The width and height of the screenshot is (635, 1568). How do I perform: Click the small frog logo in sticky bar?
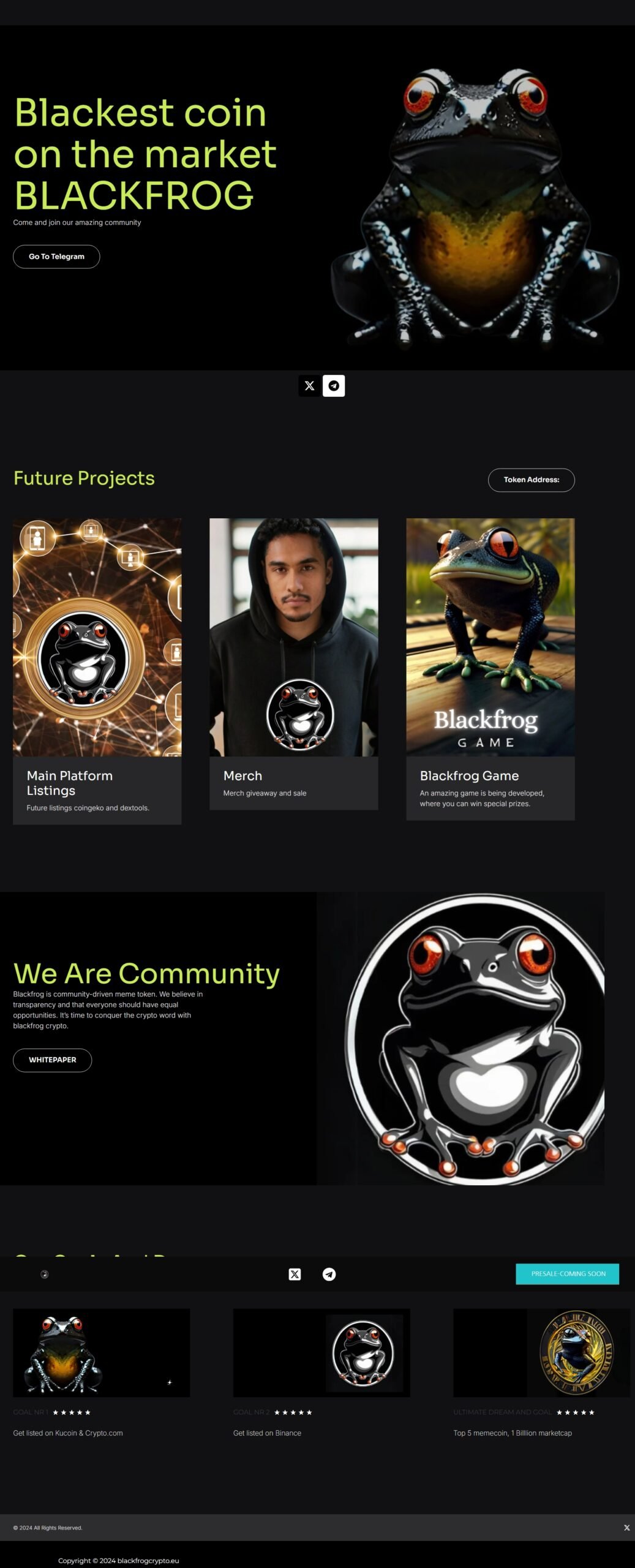(44, 1274)
